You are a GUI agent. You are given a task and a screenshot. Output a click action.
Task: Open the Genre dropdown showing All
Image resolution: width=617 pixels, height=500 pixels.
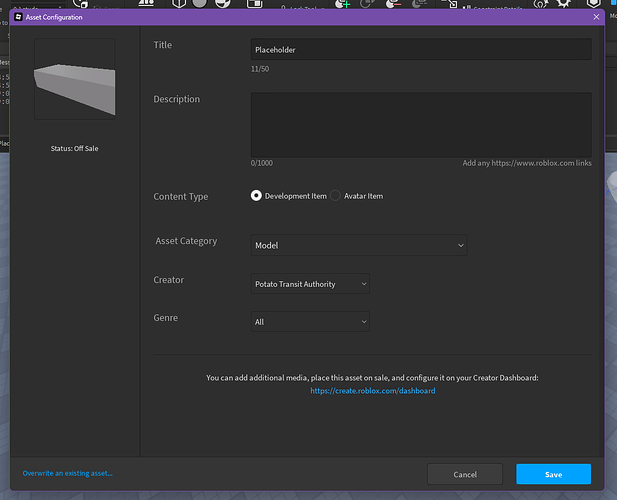pos(310,321)
